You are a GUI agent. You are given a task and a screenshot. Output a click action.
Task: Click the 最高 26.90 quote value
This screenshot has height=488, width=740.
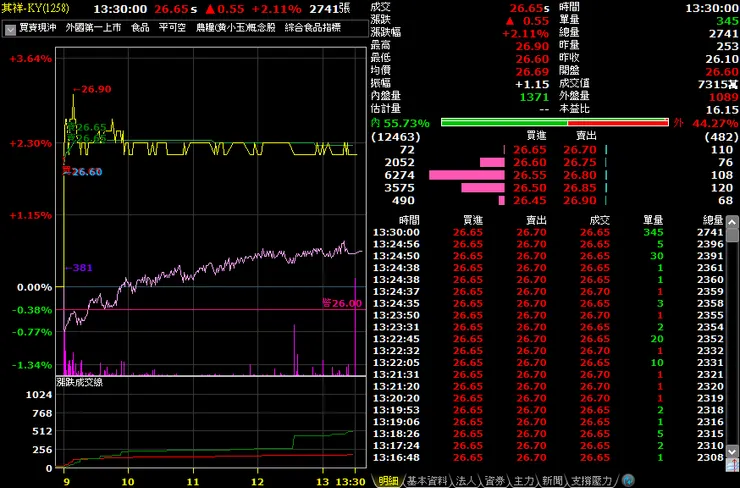(x=532, y=46)
